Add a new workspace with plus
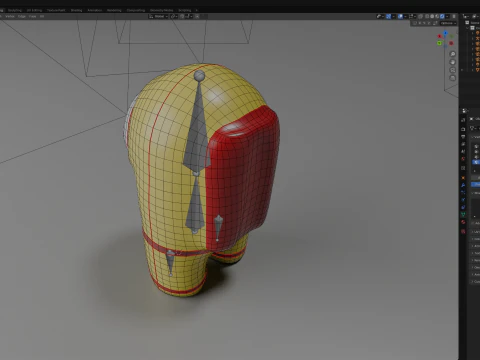The image size is (480, 360). click(197, 10)
